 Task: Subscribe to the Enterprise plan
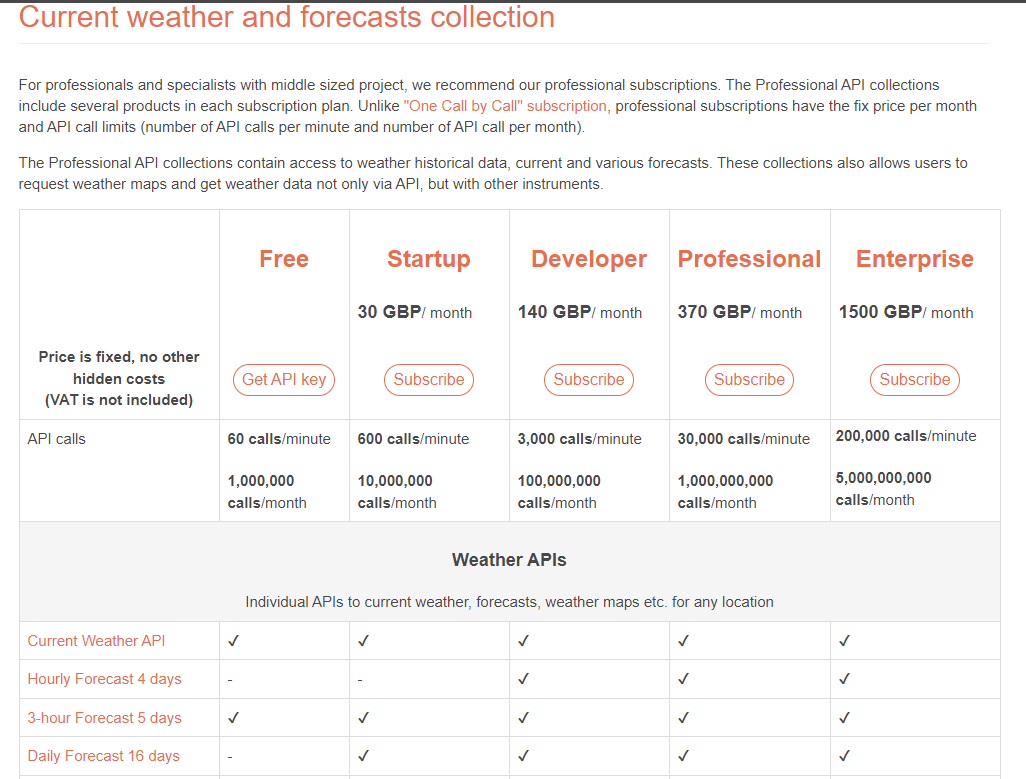click(x=915, y=380)
